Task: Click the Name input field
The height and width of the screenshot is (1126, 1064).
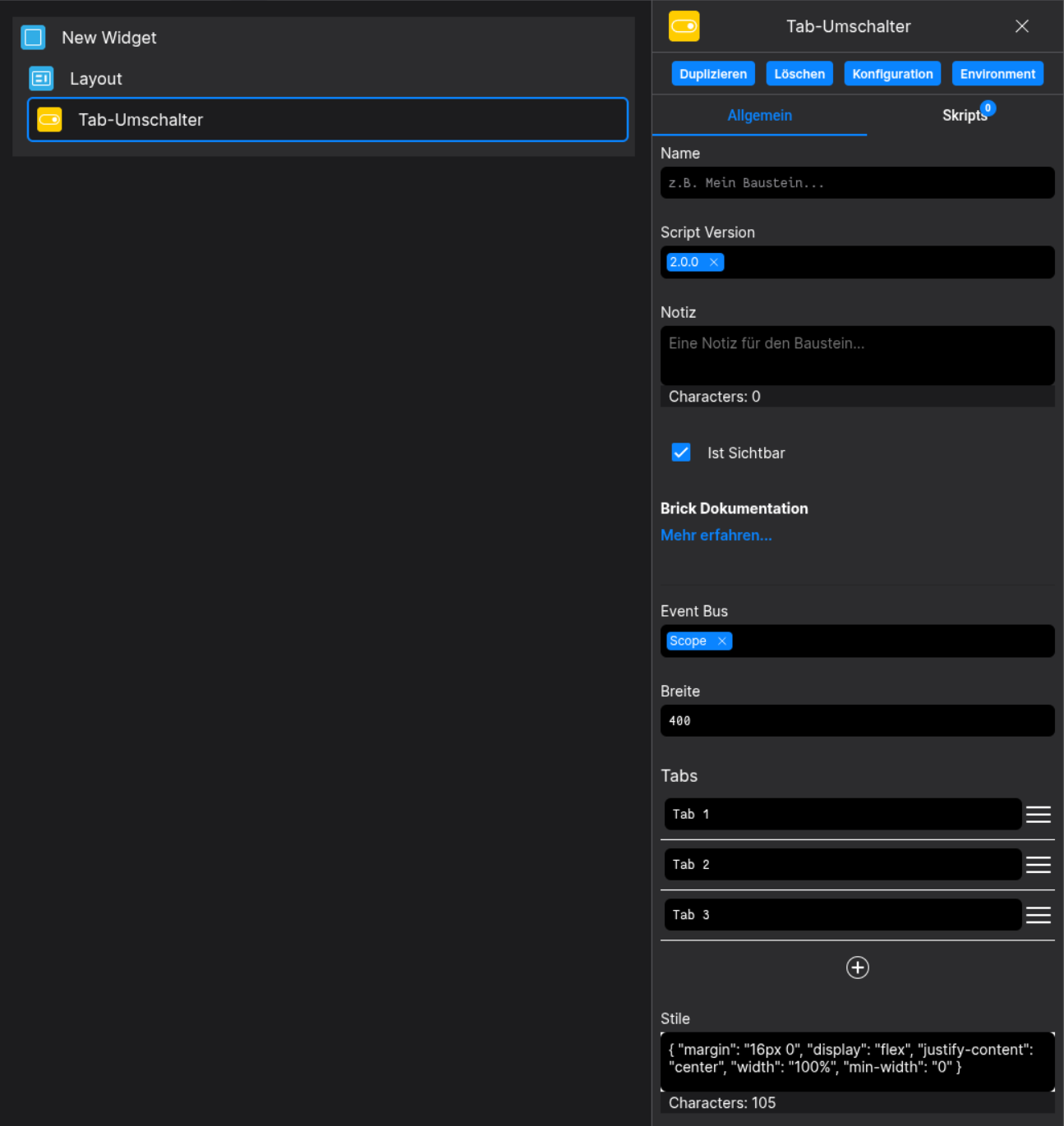Action: point(857,182)
